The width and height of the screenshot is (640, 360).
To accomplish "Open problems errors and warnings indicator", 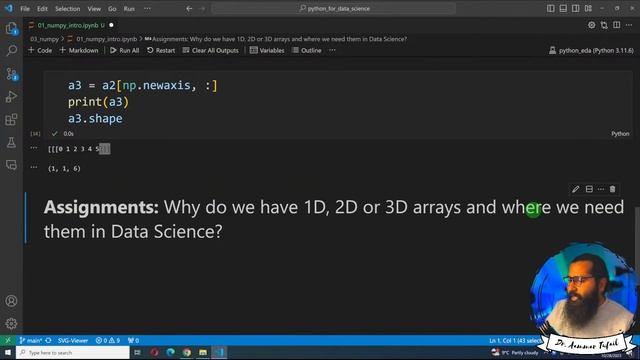I will tap(108, 340).
